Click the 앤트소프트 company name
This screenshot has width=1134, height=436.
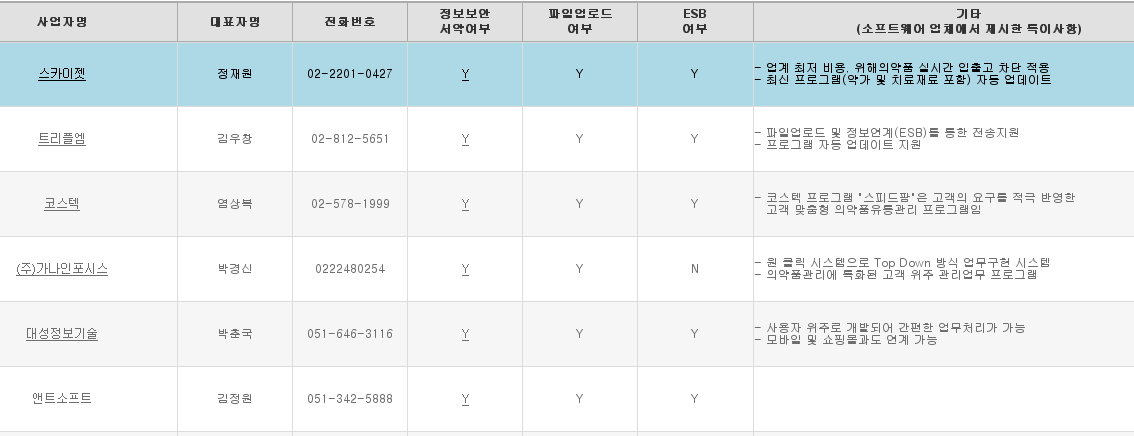pos(62,399)
